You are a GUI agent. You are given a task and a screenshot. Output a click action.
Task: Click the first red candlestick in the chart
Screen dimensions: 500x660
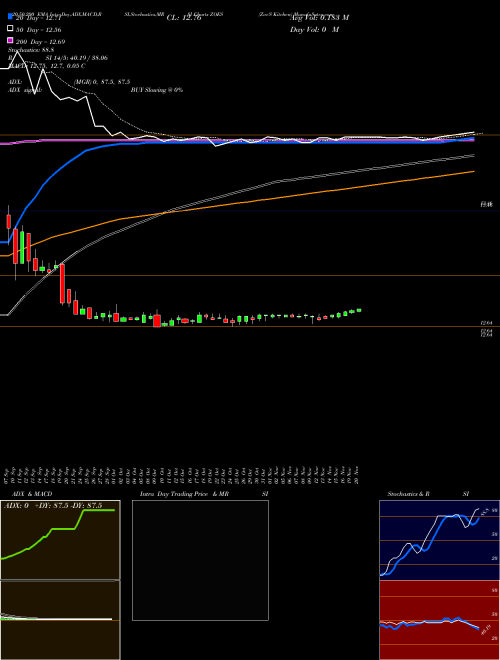[8, 221]
